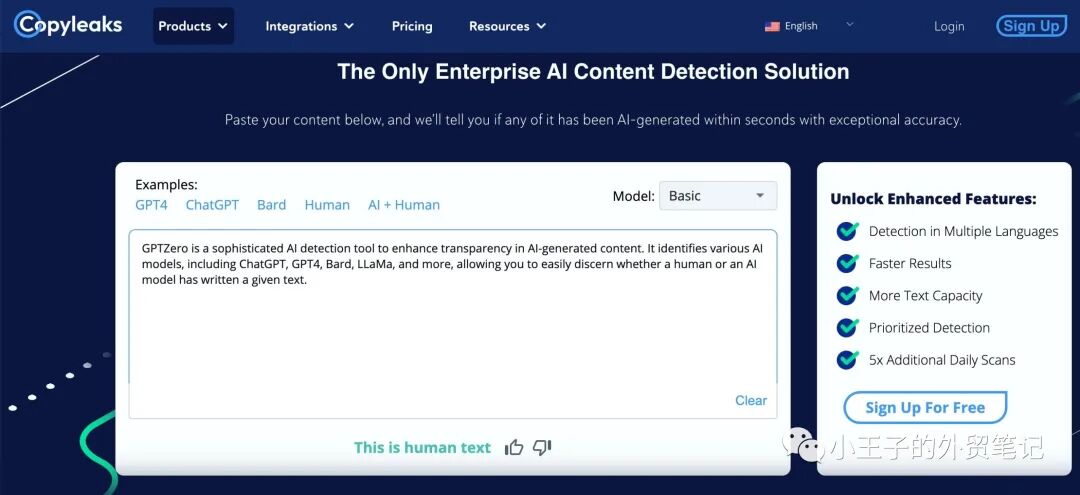Open the English language selector

click(809, 26)
